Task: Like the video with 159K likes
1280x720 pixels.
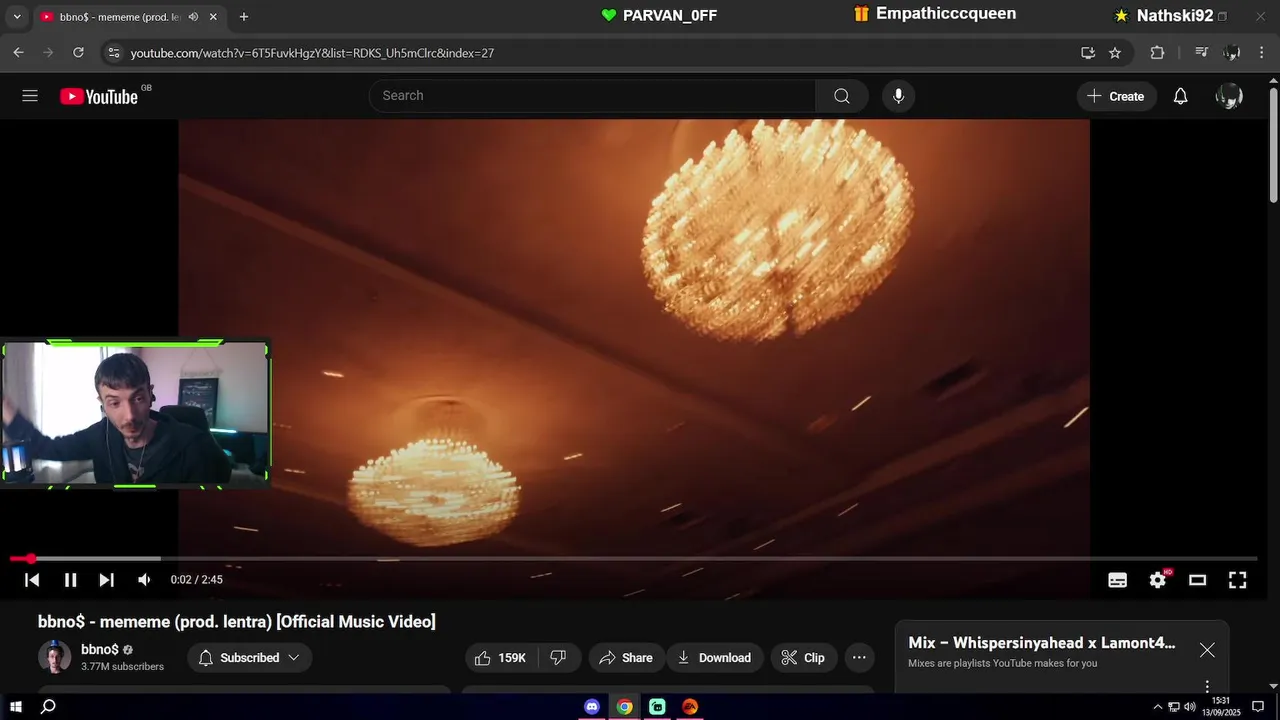Action: [502, 657]
